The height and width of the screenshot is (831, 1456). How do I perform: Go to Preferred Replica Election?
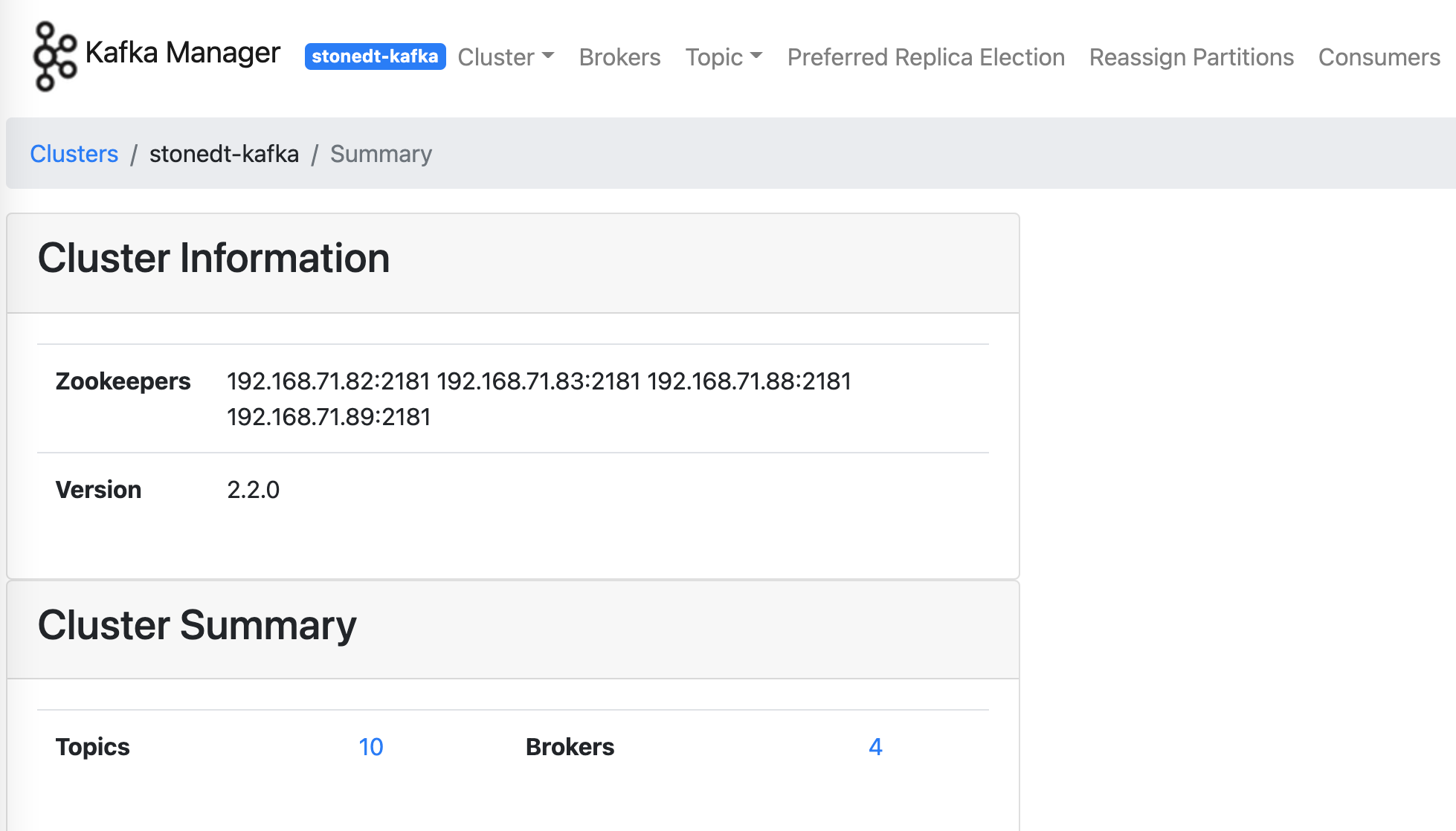pyautogui.click(x=926, y=57)
